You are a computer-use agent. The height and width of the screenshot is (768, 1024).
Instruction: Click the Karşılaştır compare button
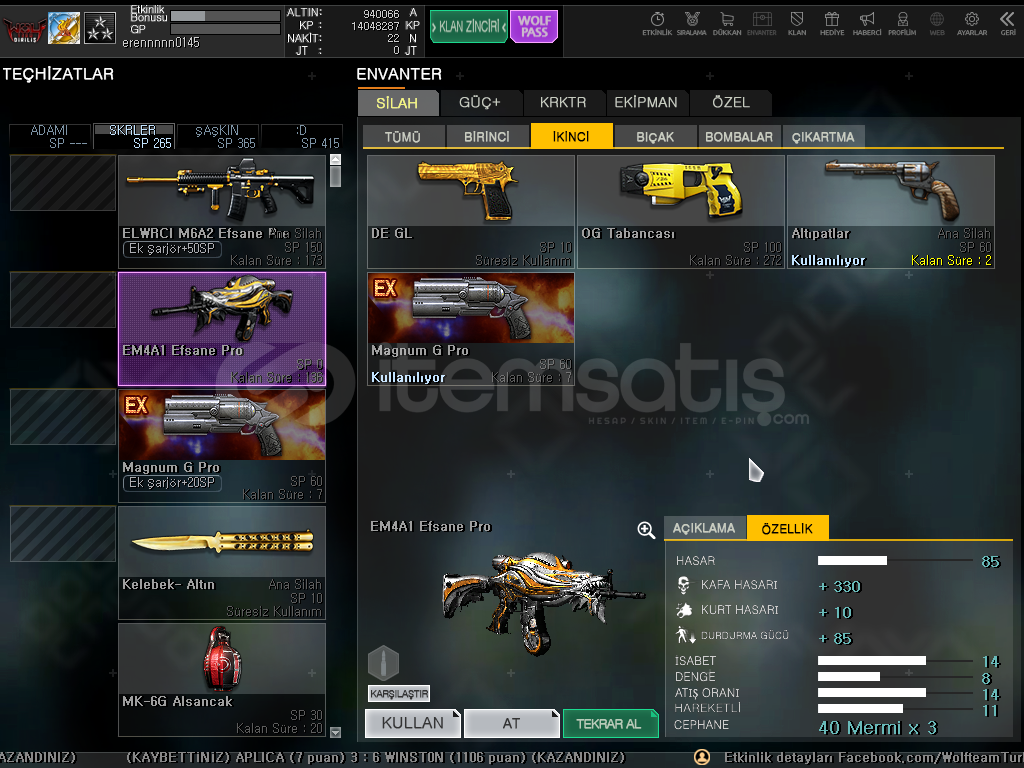click(399, 694)
